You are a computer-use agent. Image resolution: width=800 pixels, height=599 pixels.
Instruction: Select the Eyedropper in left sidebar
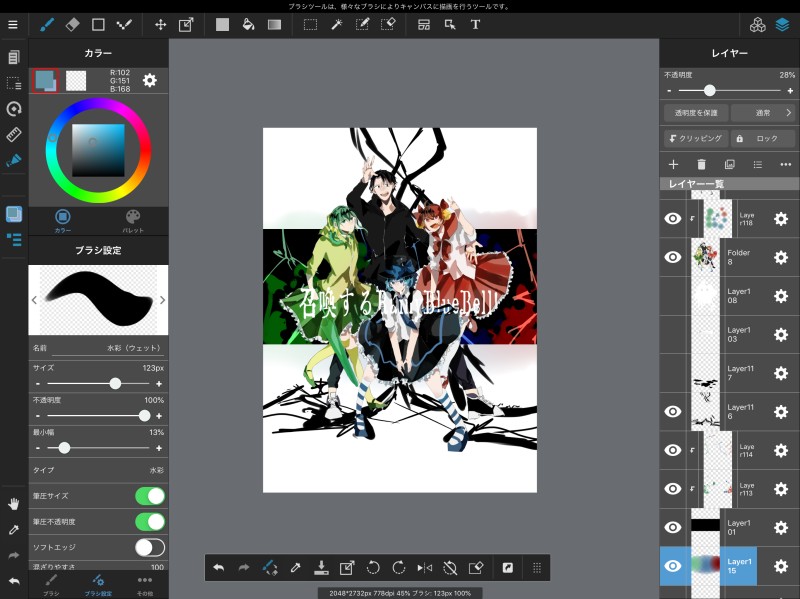coord(14,530)
